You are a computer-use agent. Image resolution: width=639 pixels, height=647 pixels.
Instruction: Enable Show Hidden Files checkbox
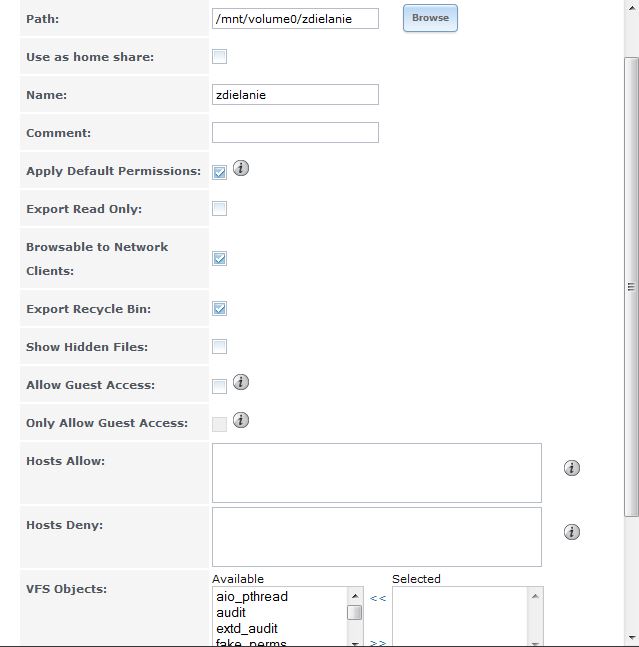219,346
